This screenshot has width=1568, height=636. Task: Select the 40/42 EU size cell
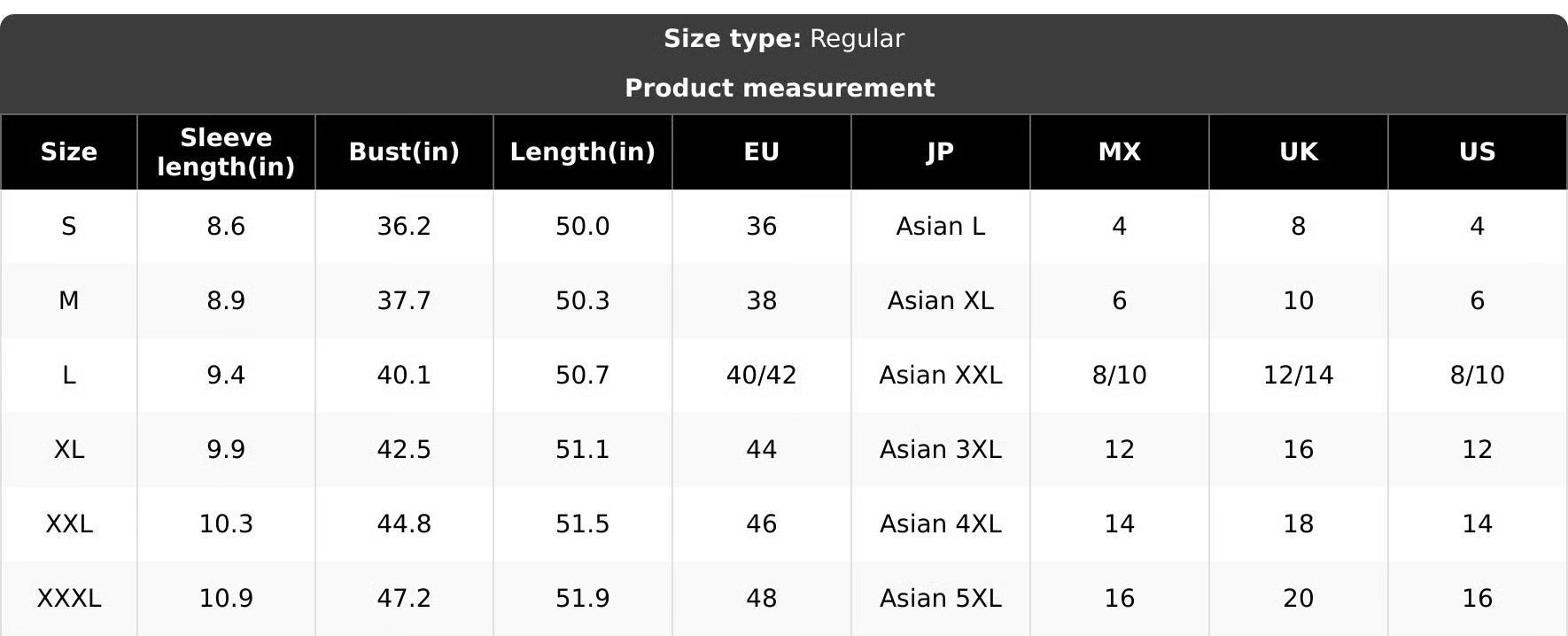[762, 375]
